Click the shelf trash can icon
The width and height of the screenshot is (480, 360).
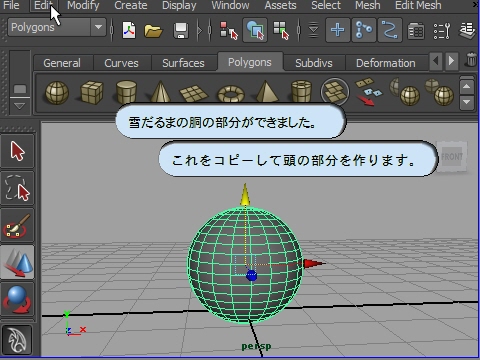point(471,60)
